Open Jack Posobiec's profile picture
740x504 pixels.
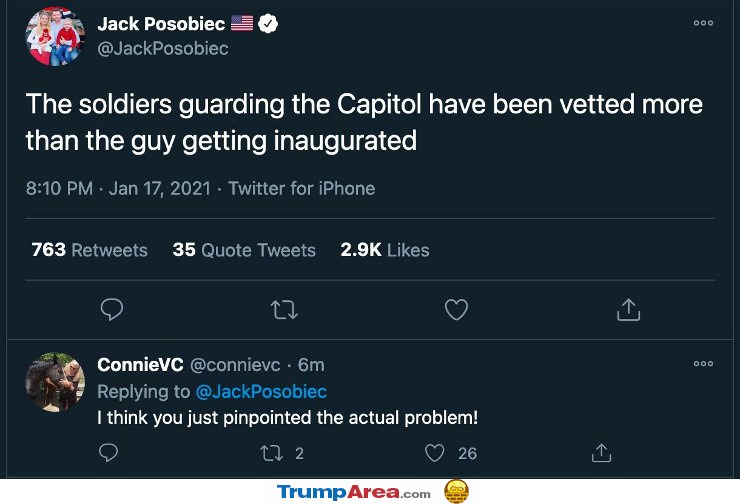[x=55, y=36]
